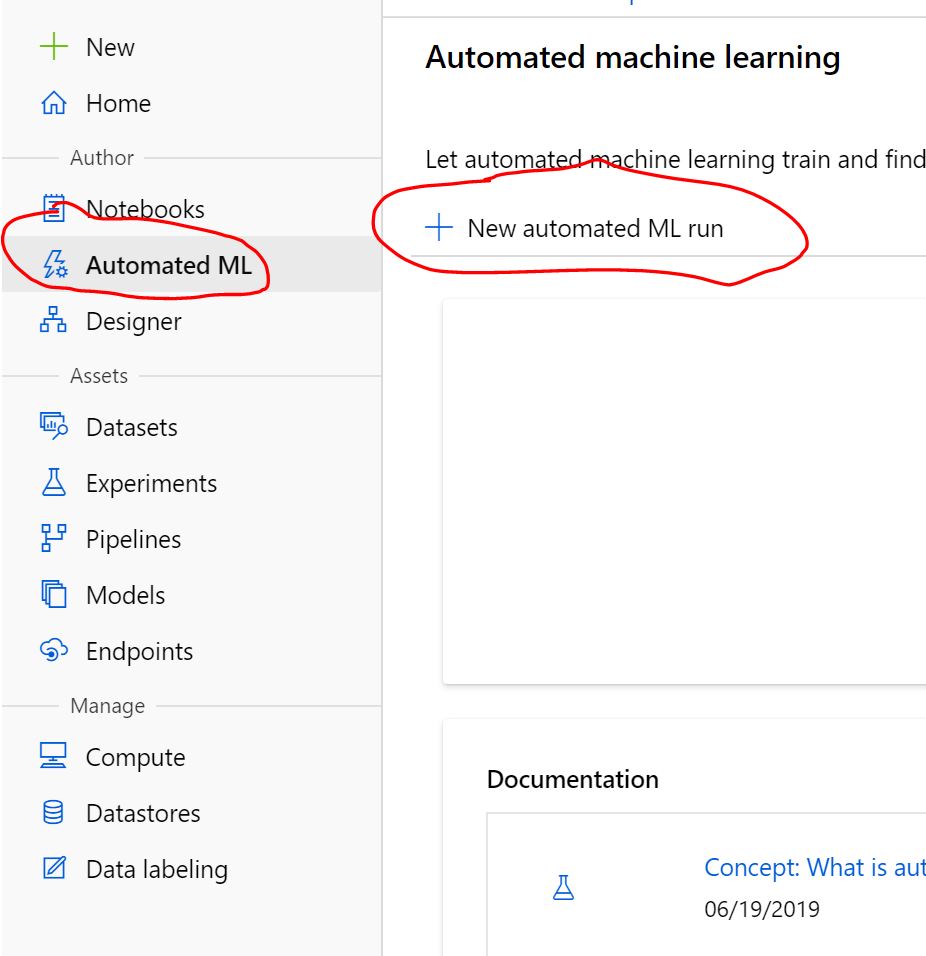Image resolution: width=926 pixels, height=956 pixels.
Task: Click the 'Automated machine learning' heading
Action: pyautogui.click(x=633, y=57)
